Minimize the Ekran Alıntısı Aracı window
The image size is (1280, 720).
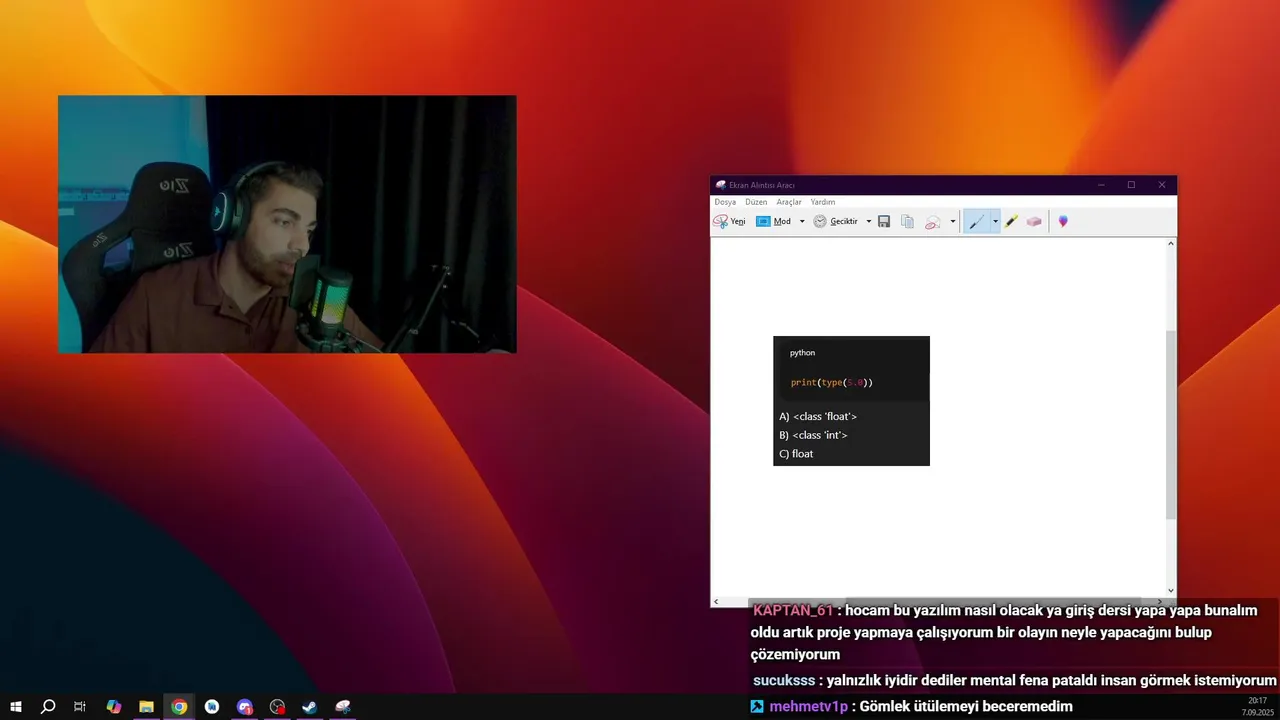[1101, 185]
